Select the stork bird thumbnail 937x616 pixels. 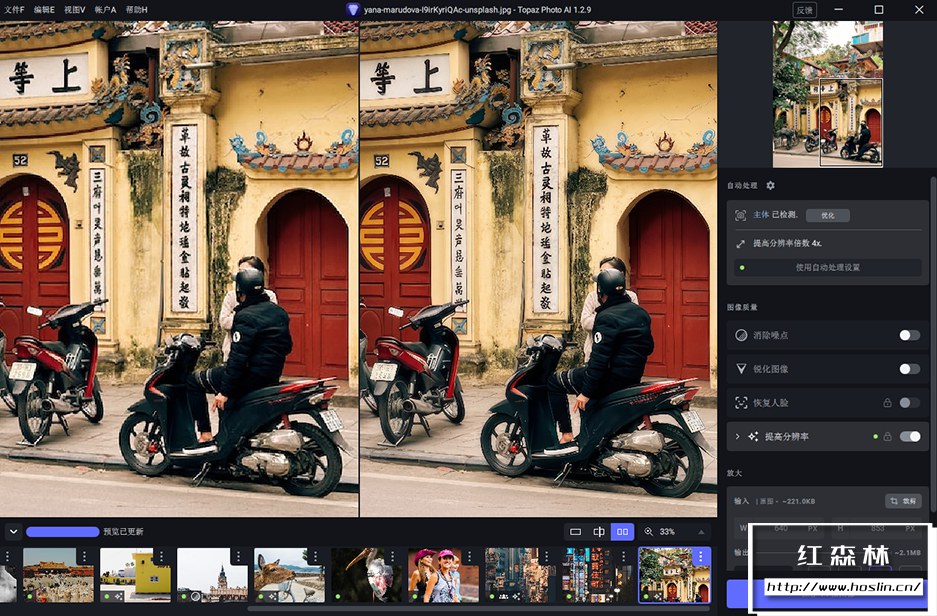click(366, 575)
